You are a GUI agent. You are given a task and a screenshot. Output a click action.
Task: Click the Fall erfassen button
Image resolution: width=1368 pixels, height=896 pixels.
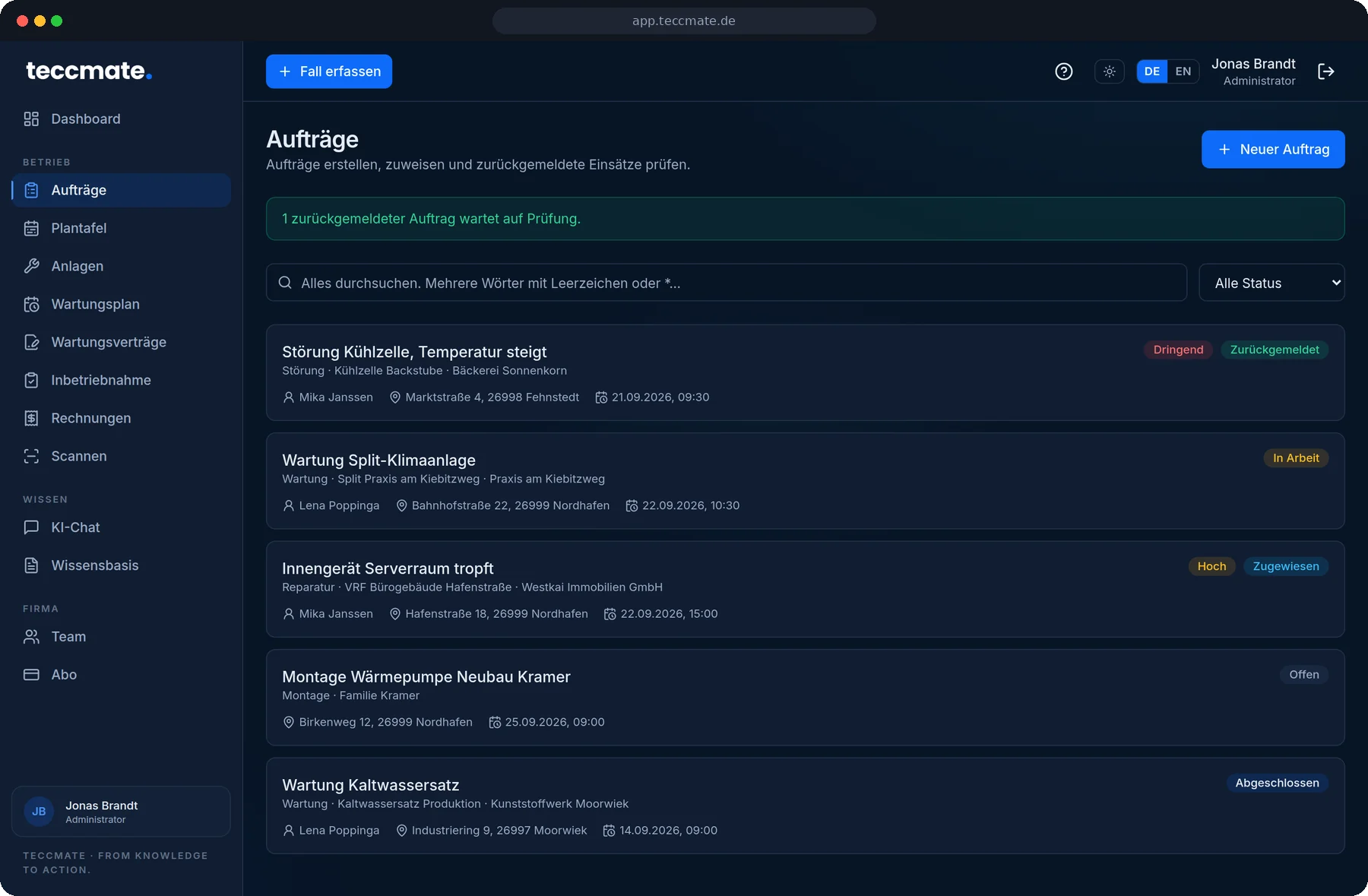tap(329, 71)
